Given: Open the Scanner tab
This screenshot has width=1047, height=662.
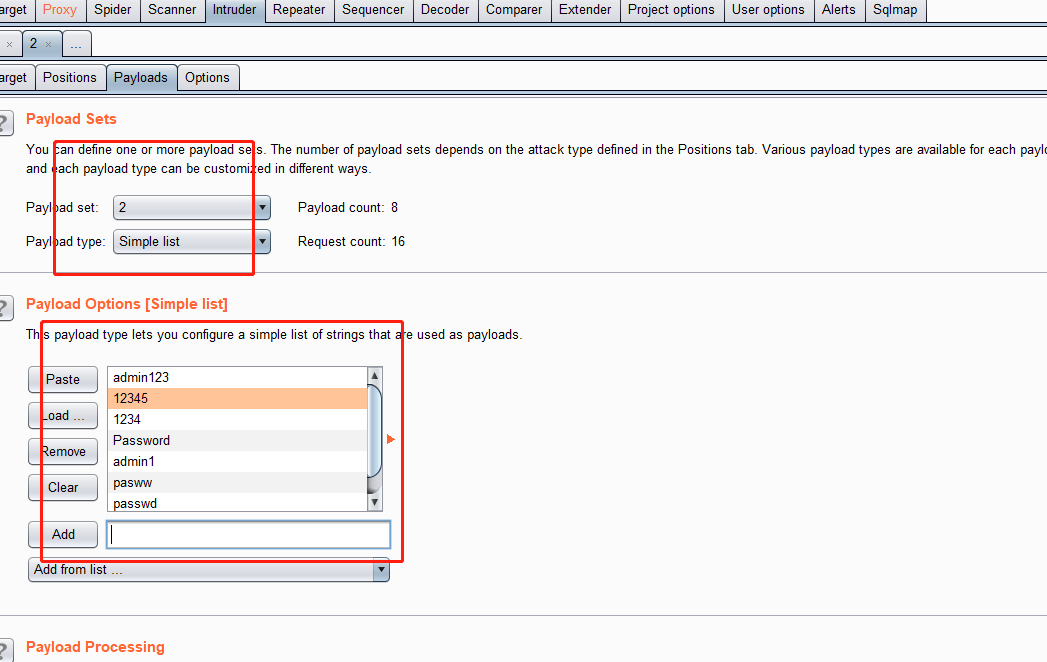Looking at the screenshot, I should coord(172,10).
